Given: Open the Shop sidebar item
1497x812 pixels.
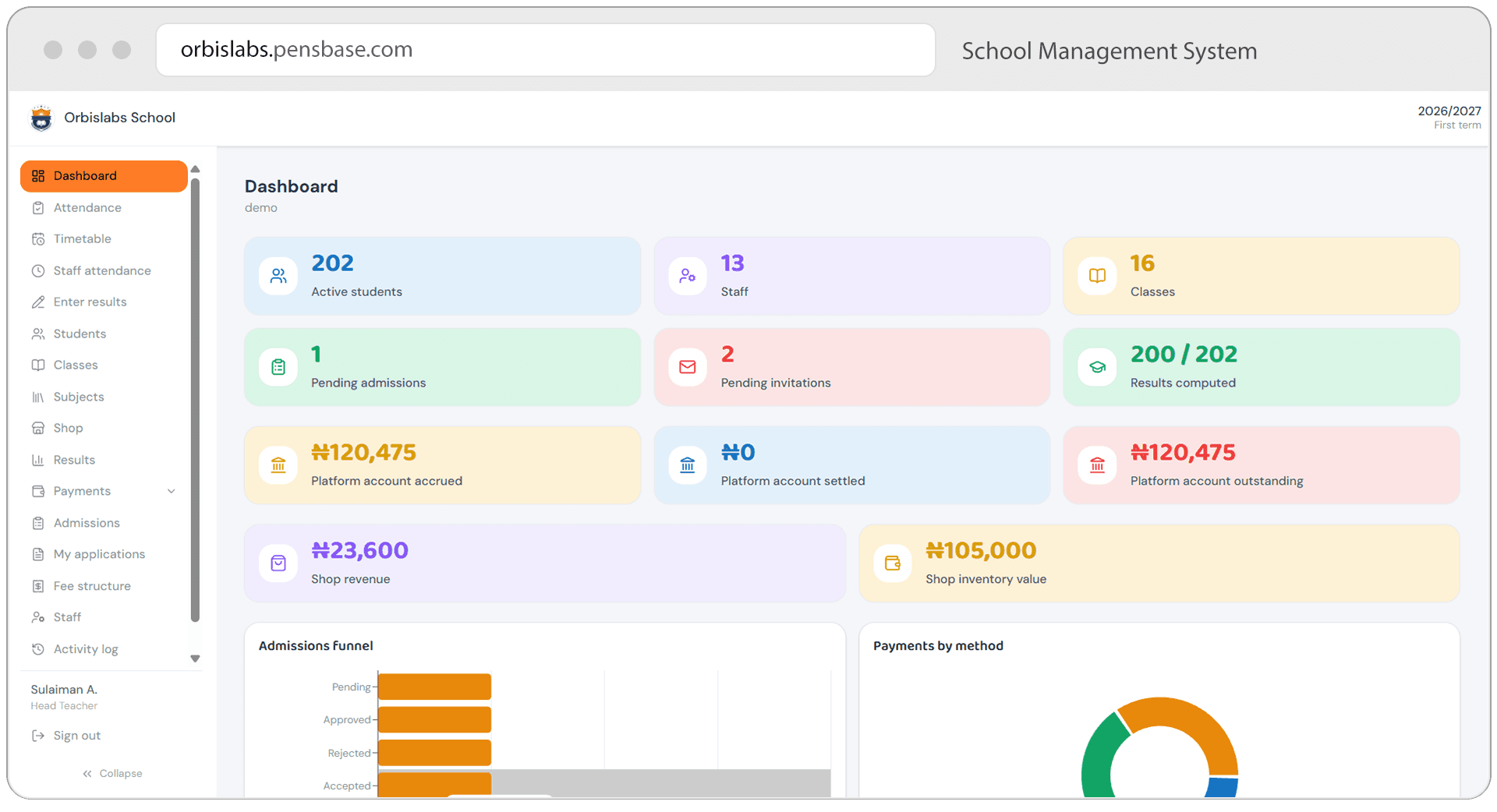Looking at the screenshot, I should click(104, 429).
